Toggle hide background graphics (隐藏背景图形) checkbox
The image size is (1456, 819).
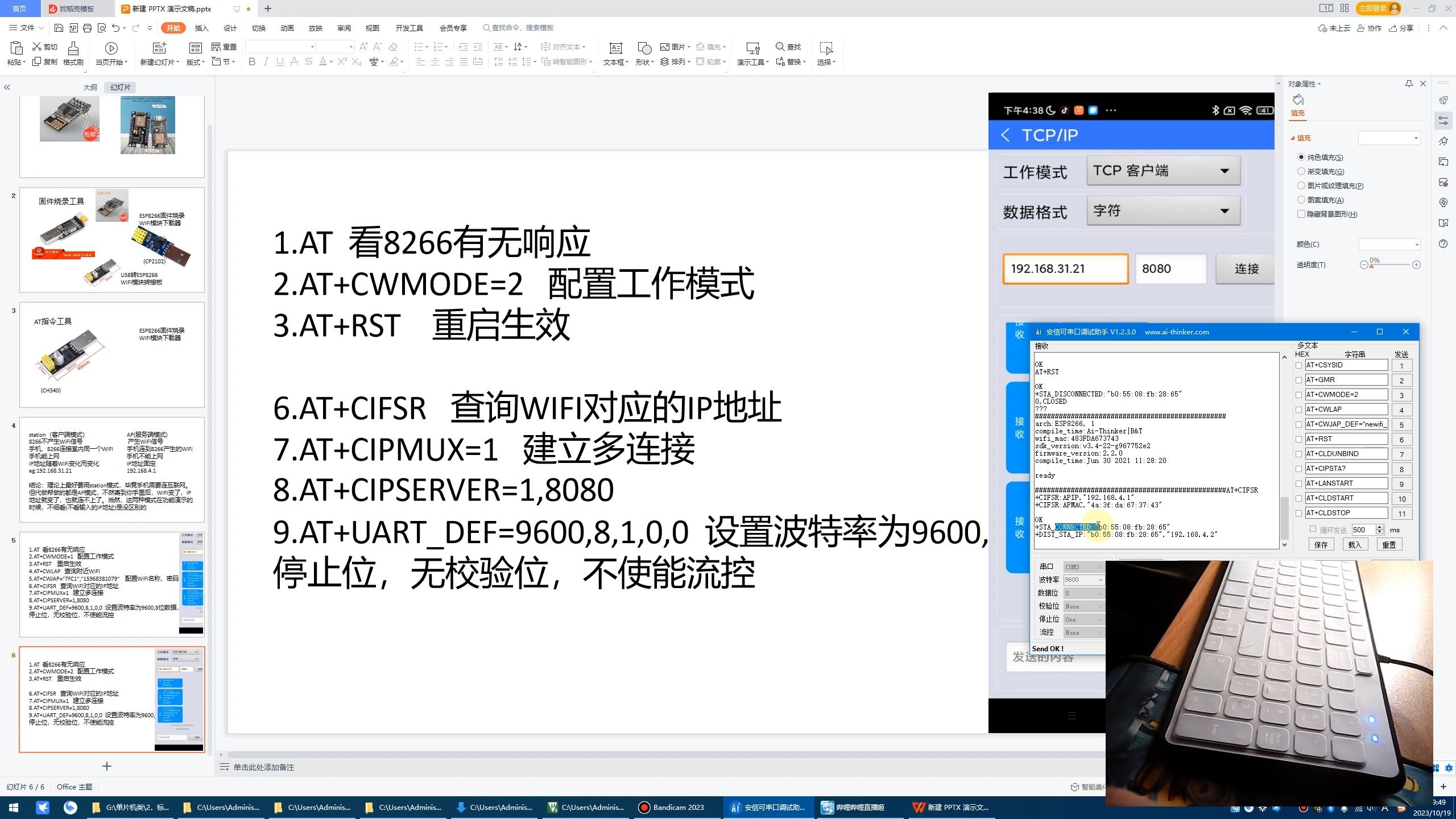(x=1301, y=214)
